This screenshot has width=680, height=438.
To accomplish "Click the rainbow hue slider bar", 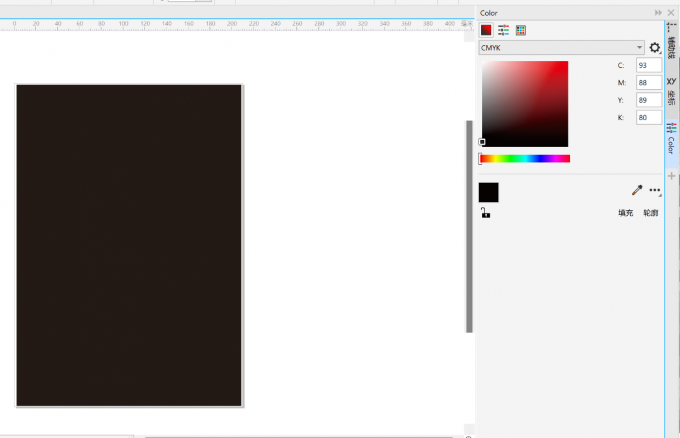I will click(x=525, y=159).
